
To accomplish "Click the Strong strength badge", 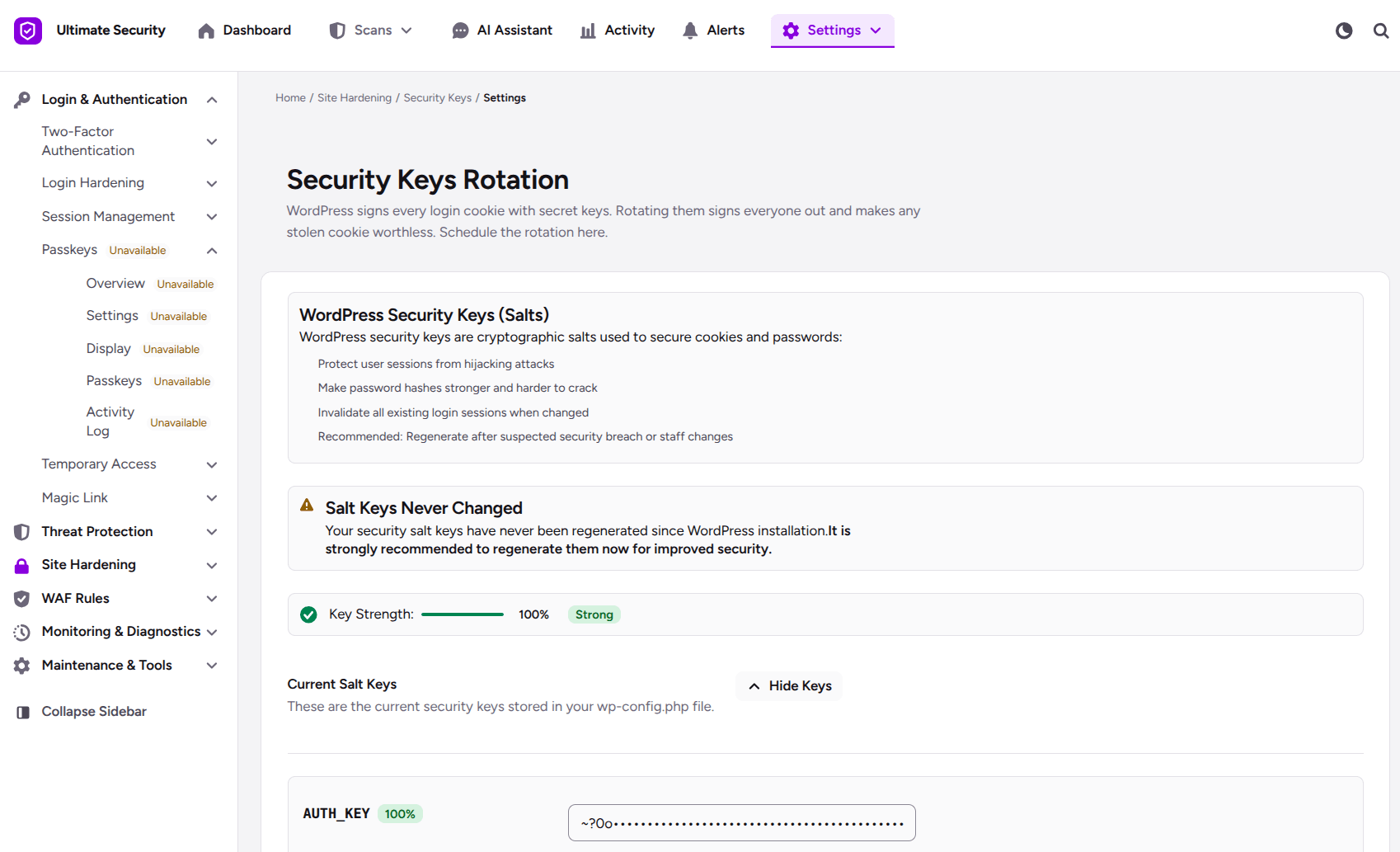I will (x=594, y=614).
